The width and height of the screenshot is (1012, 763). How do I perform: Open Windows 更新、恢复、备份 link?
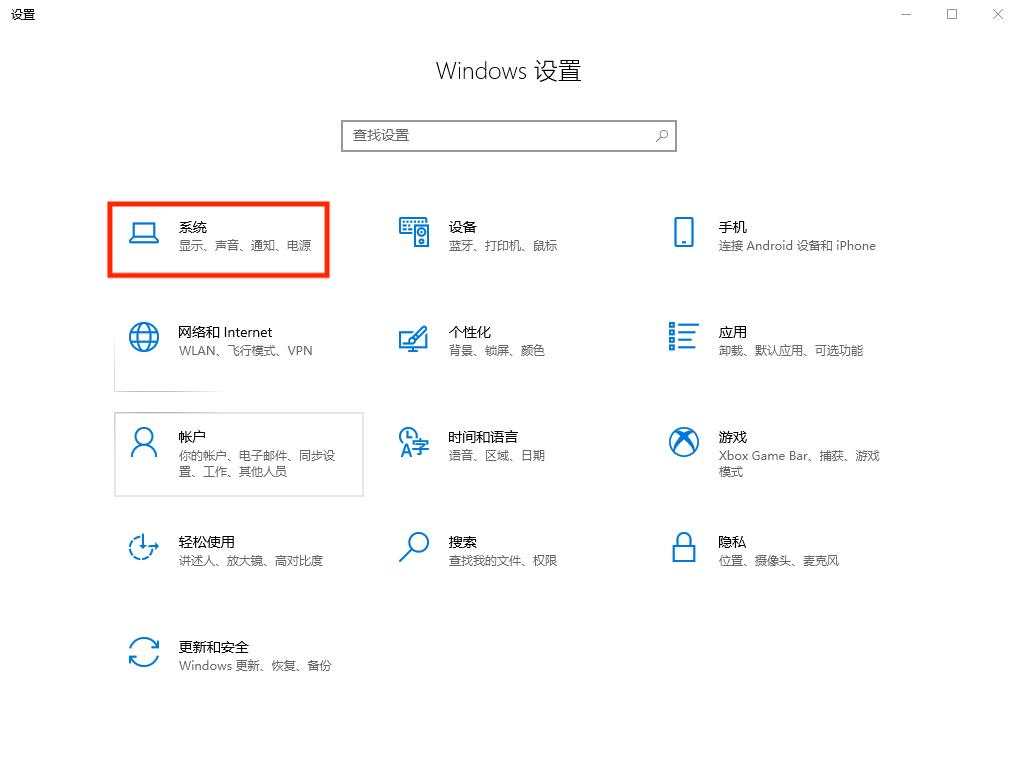[255, 666]
